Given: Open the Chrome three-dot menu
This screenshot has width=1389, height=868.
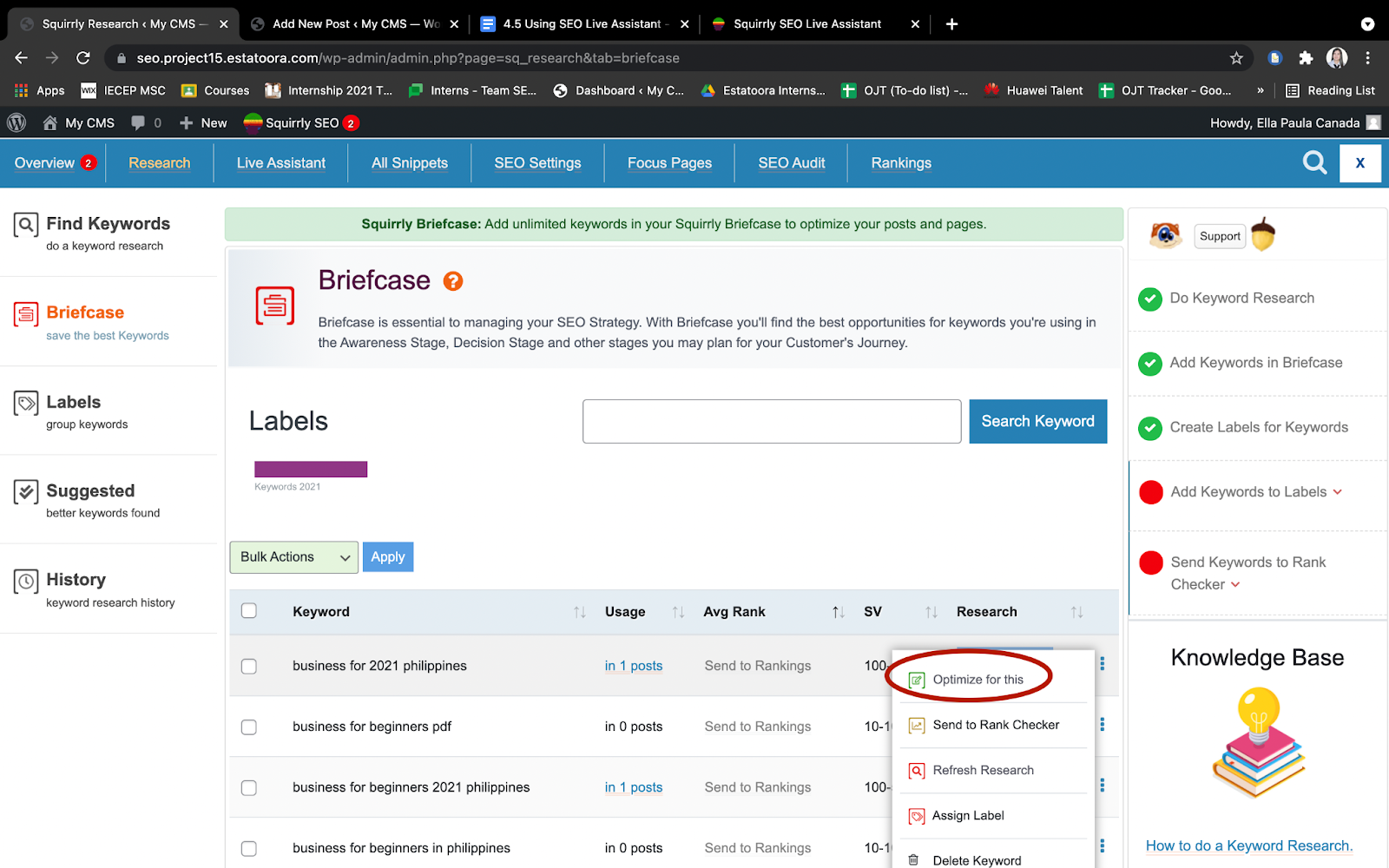Looking at the screenshot, I should pyautogui.click(x=1368, y=58).
